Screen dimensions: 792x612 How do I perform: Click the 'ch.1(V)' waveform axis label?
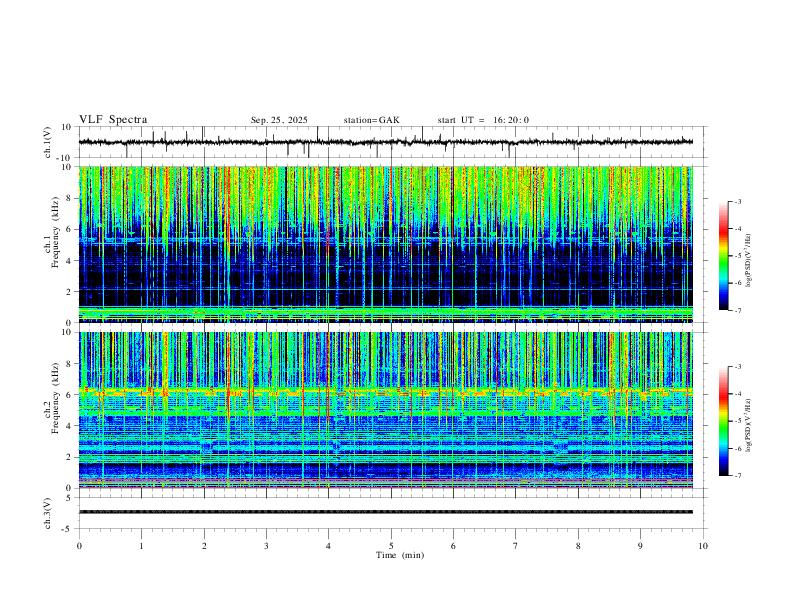48,142
